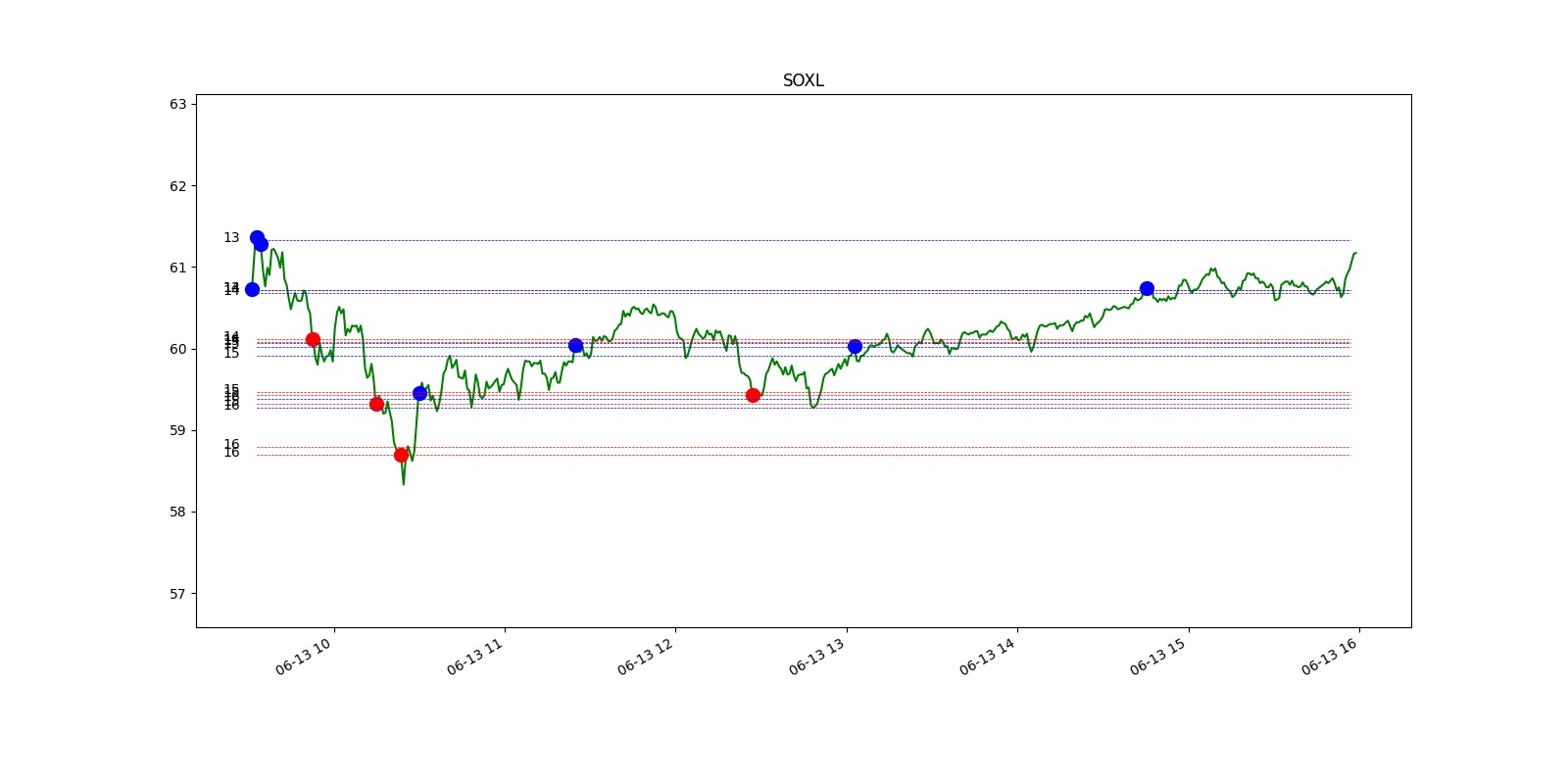Click the blue marker just after 06-13 13
The width and height of the screenshot is (1568, 784).
pyautogui.click(x=855, y=346)
